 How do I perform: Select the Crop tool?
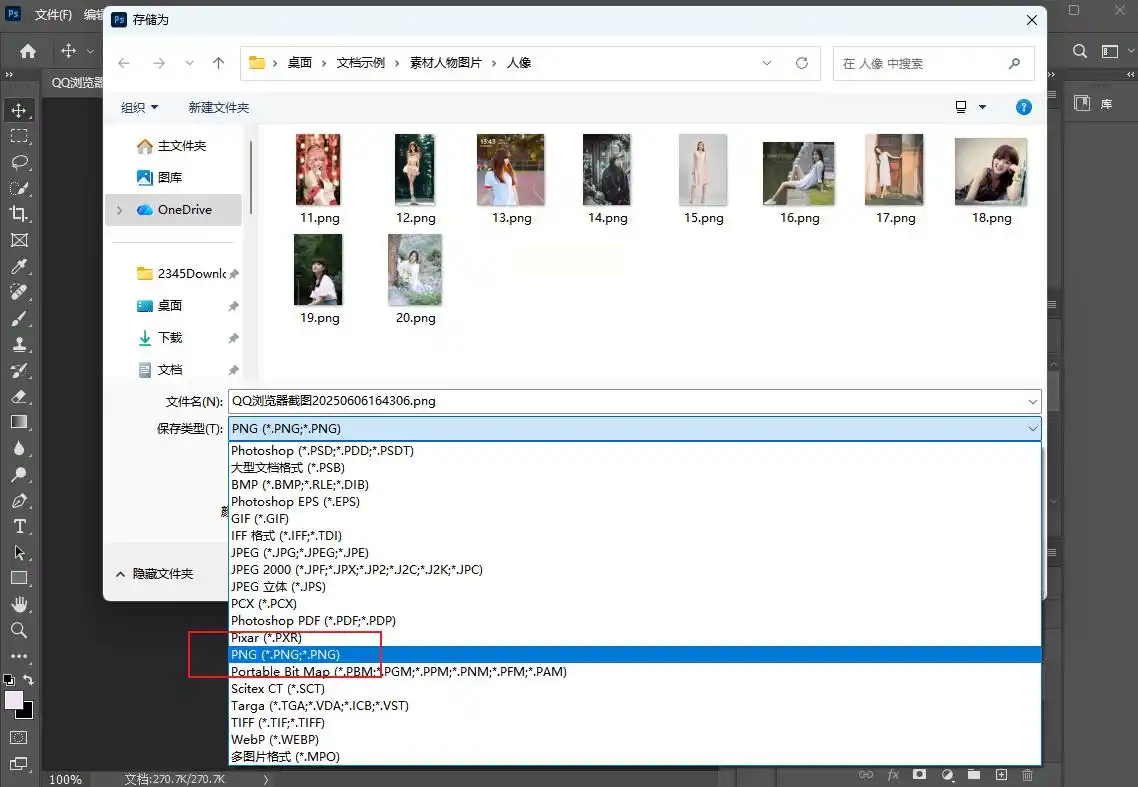[x=20, y=214]
